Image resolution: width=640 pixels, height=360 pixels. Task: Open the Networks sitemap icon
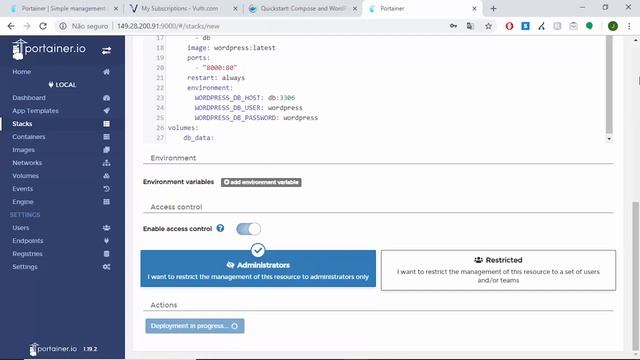106,163
